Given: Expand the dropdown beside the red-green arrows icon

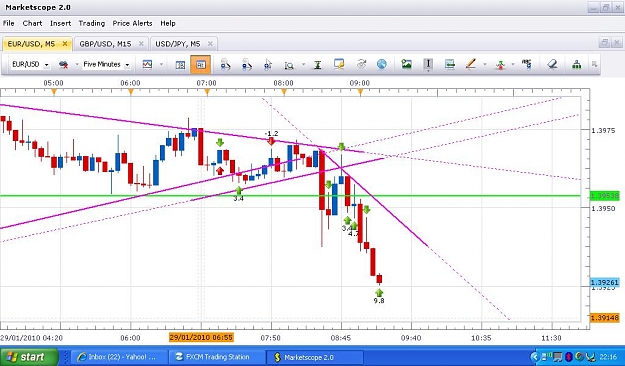Looking at the screenshot, I should (x=513, y=64).
